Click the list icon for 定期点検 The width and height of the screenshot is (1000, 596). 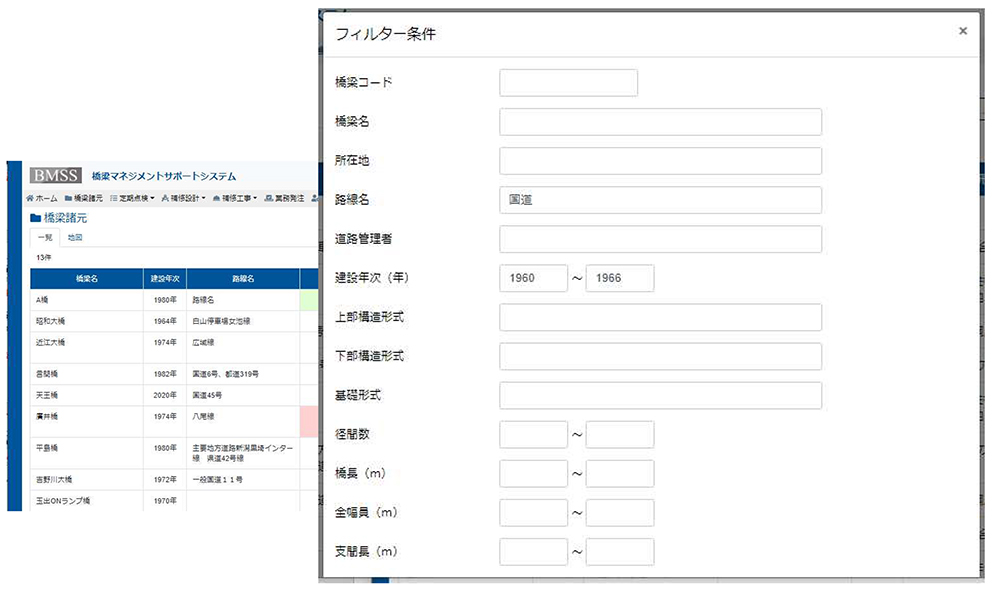[x=114, y=198]
